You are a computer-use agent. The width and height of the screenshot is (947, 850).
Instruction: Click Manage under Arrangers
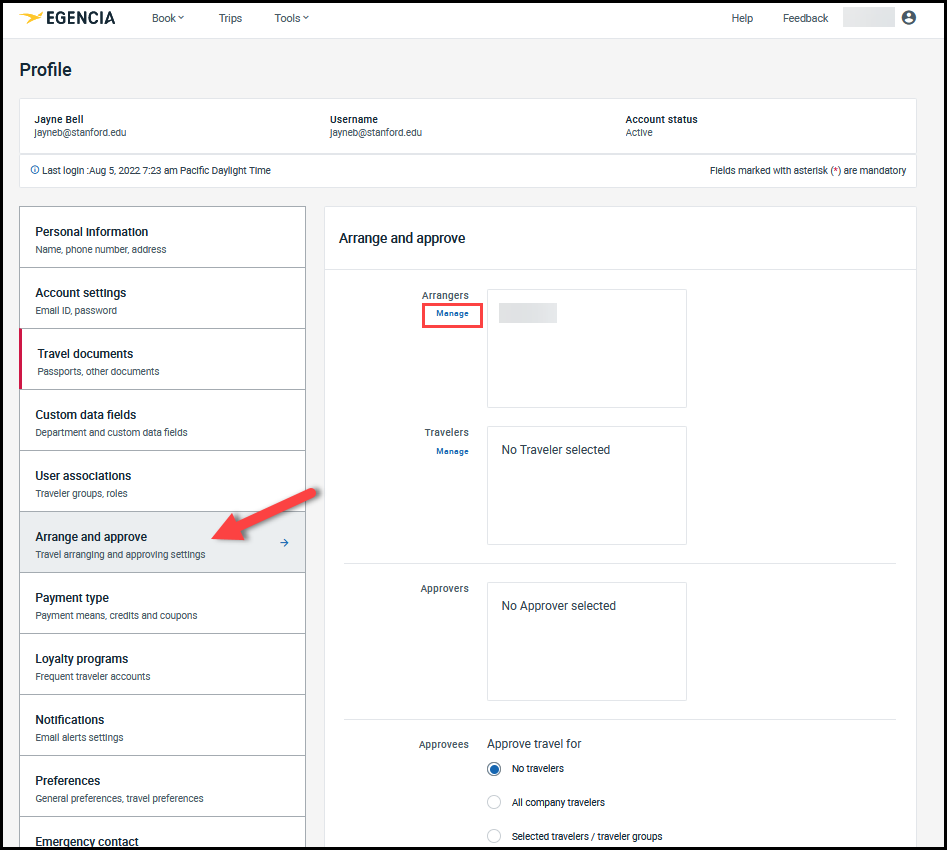tap(452, 314)
